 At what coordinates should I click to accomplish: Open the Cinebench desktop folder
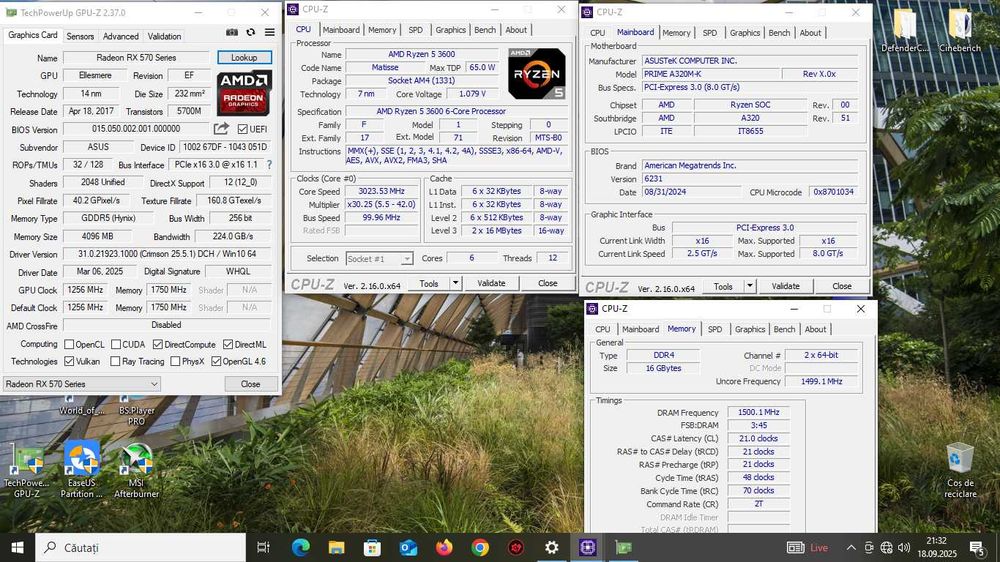[960, 29]
